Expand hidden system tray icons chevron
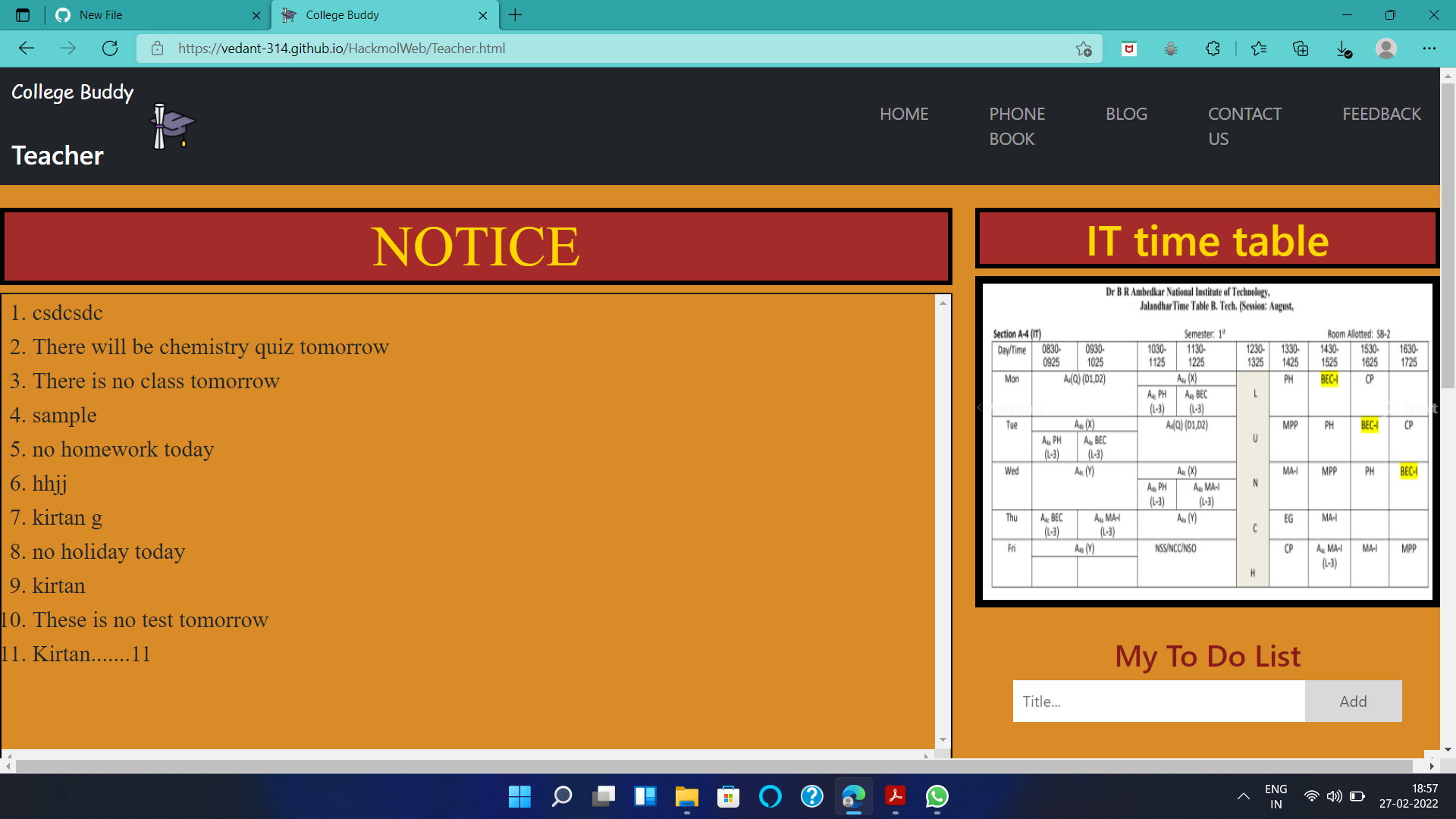 [x=1243, y=796]
